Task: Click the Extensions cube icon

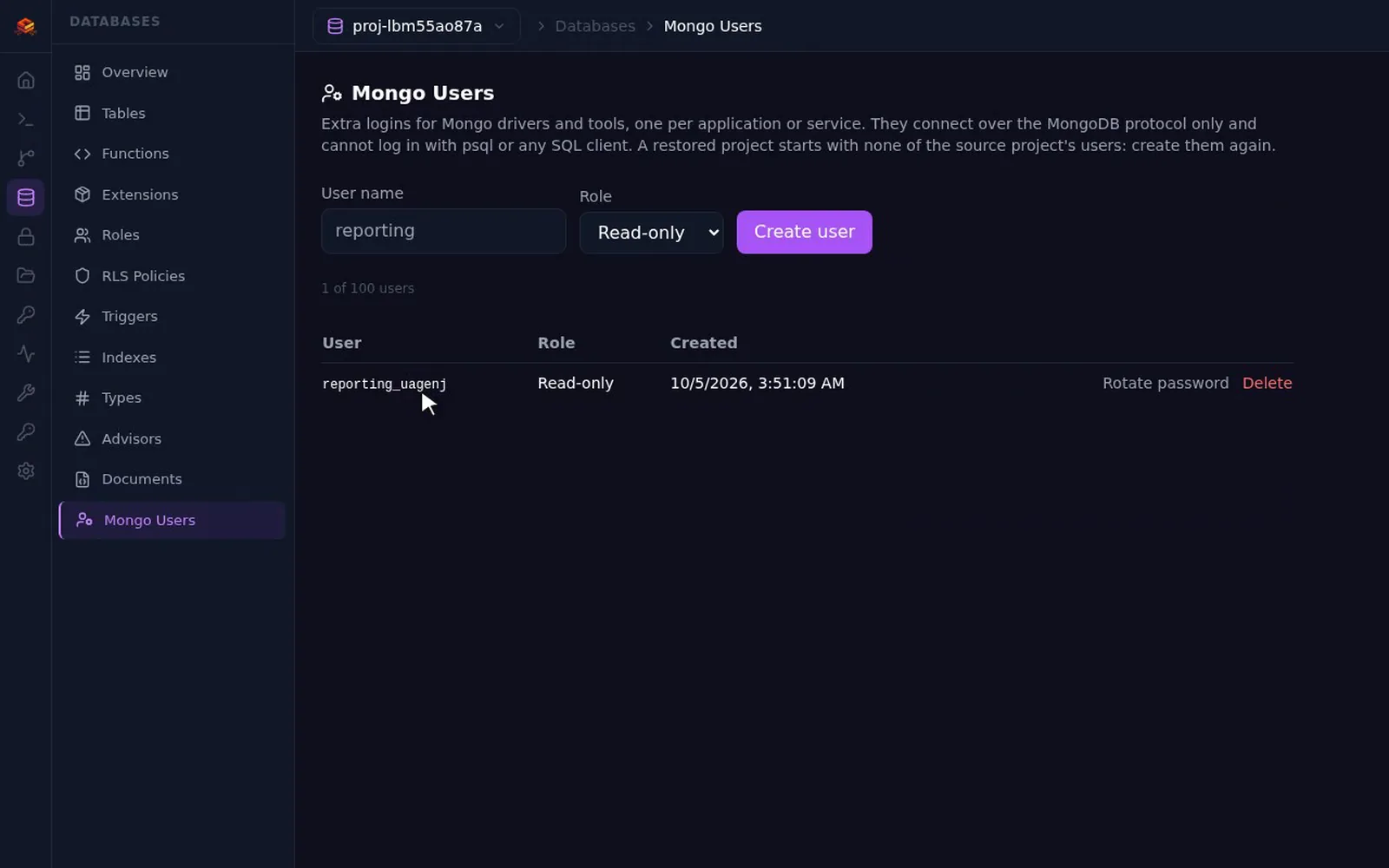Action: (82, 194)
